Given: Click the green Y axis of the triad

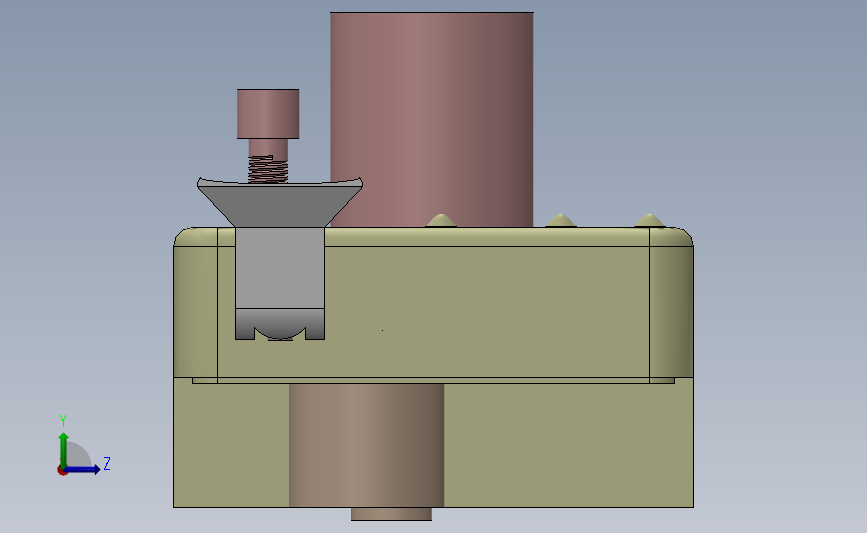Looking at the screenshot, I should [64, 449].
